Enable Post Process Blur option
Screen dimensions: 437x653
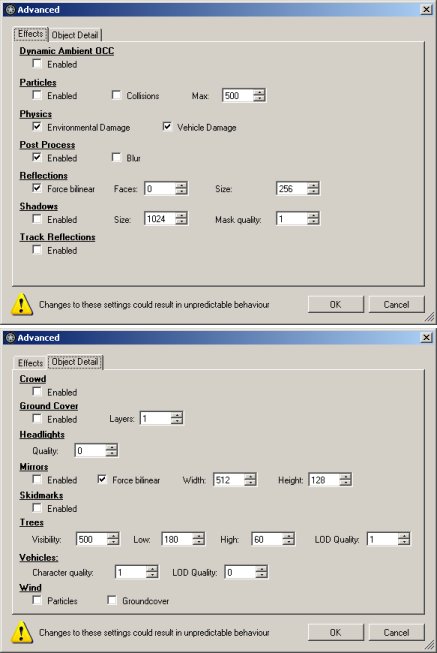click(x=116, y=157)
